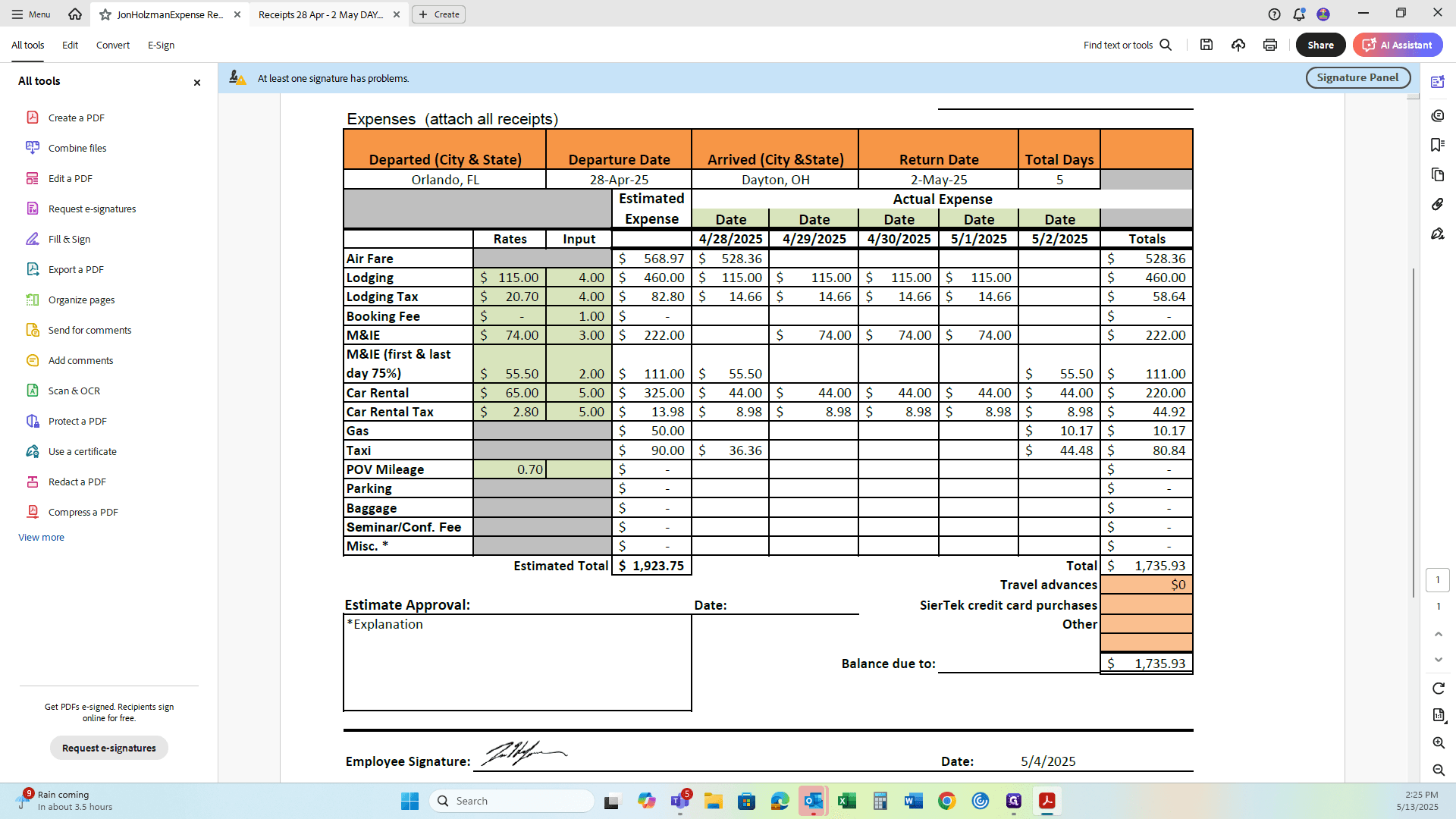1456x819 pixels.
Task: Open the bookmarks panel on right rail
Action: coord(1437,145)
